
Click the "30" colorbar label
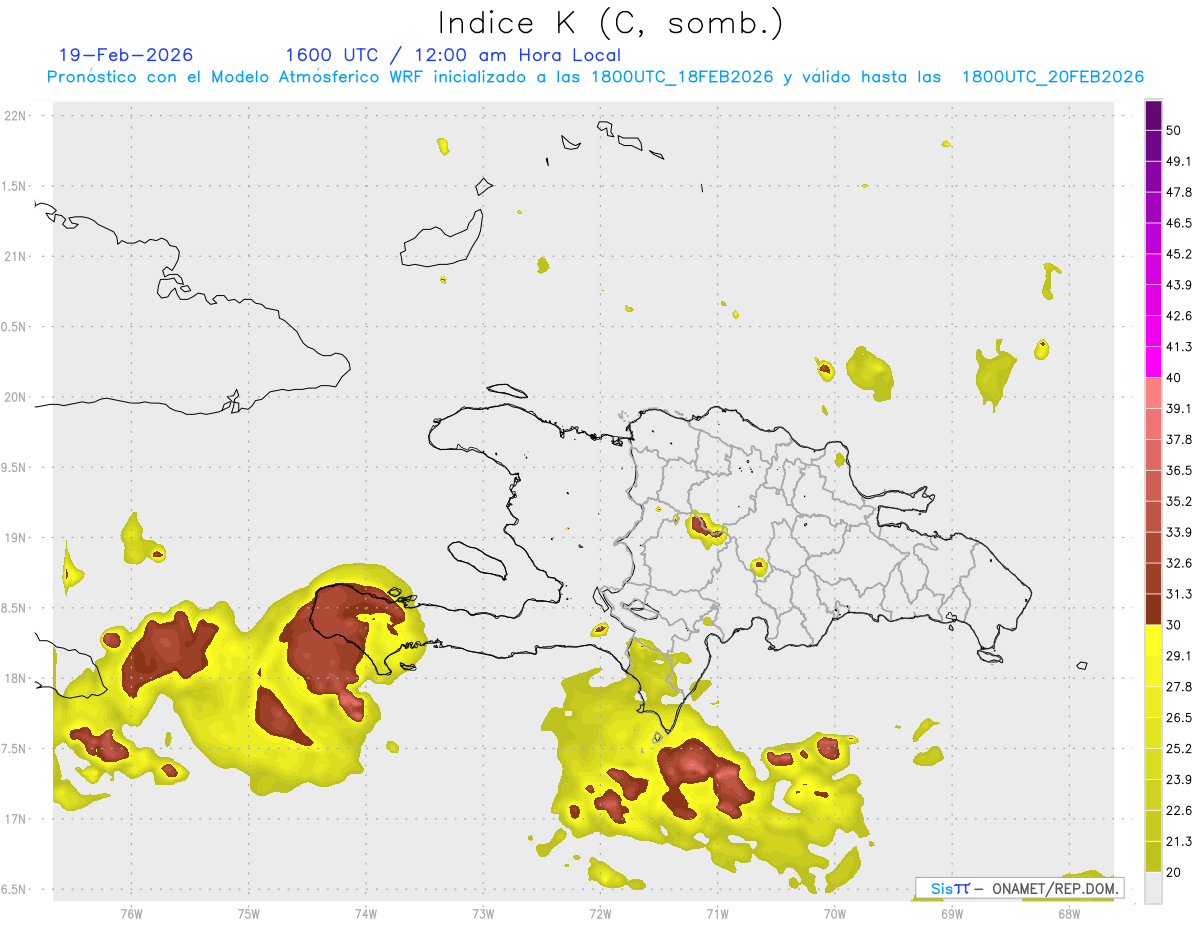coord(1174,625)
